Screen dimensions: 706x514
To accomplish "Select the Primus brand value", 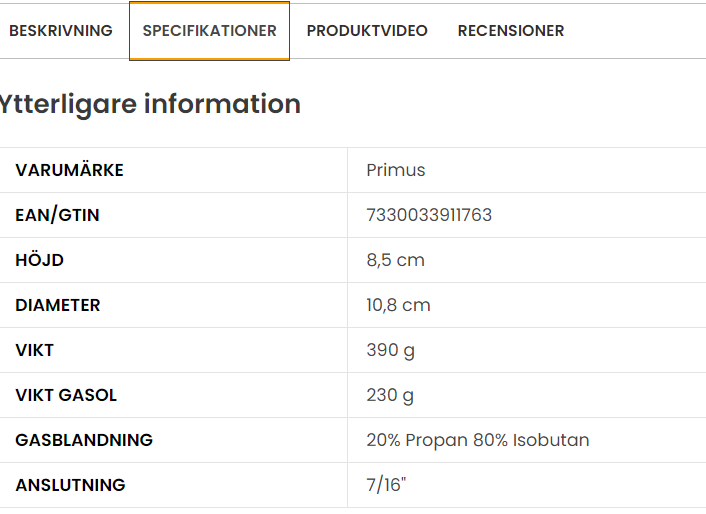I will coord(396,170).
